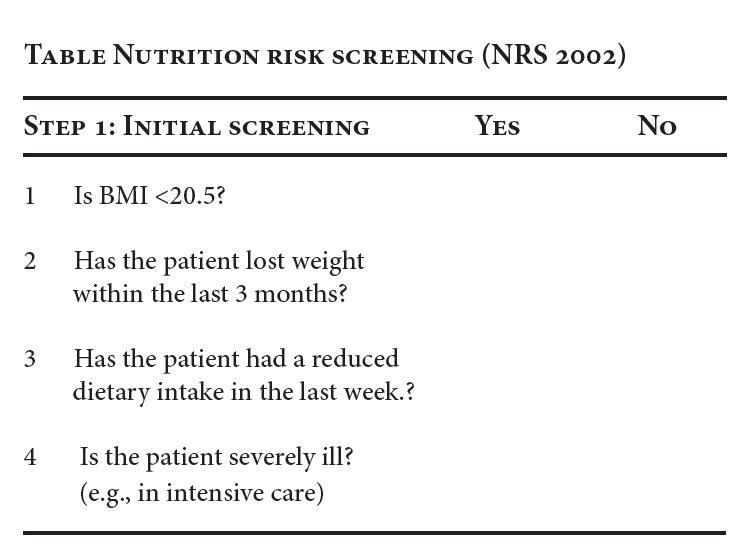The image size is (749, 547).
Task: Click "Has the patient lost weight" line
Action: tap(219, 262)
